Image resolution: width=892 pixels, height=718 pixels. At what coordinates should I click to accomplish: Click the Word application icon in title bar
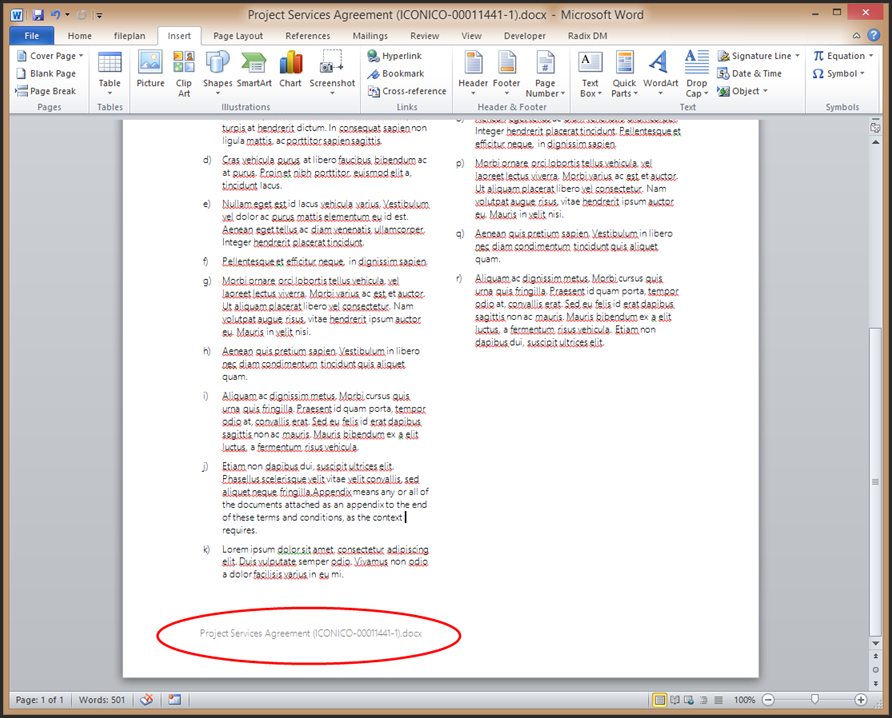click(x=16, y=15)
